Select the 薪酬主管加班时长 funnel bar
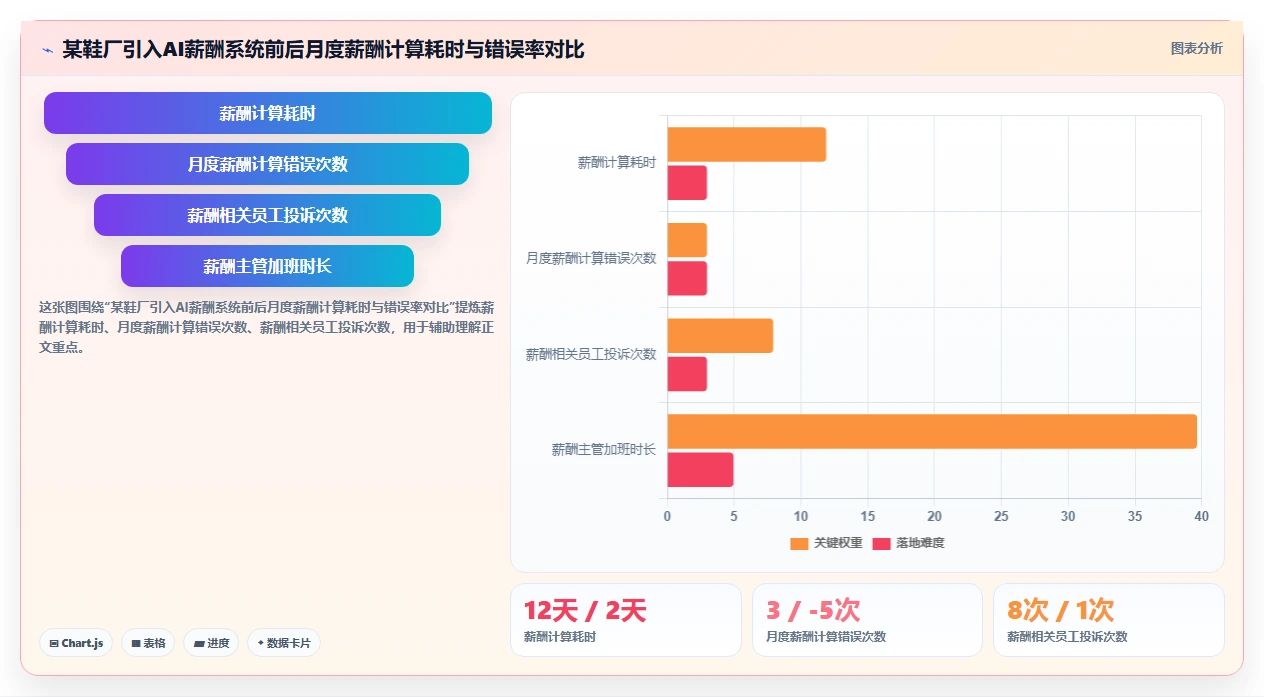 [268, 266]
